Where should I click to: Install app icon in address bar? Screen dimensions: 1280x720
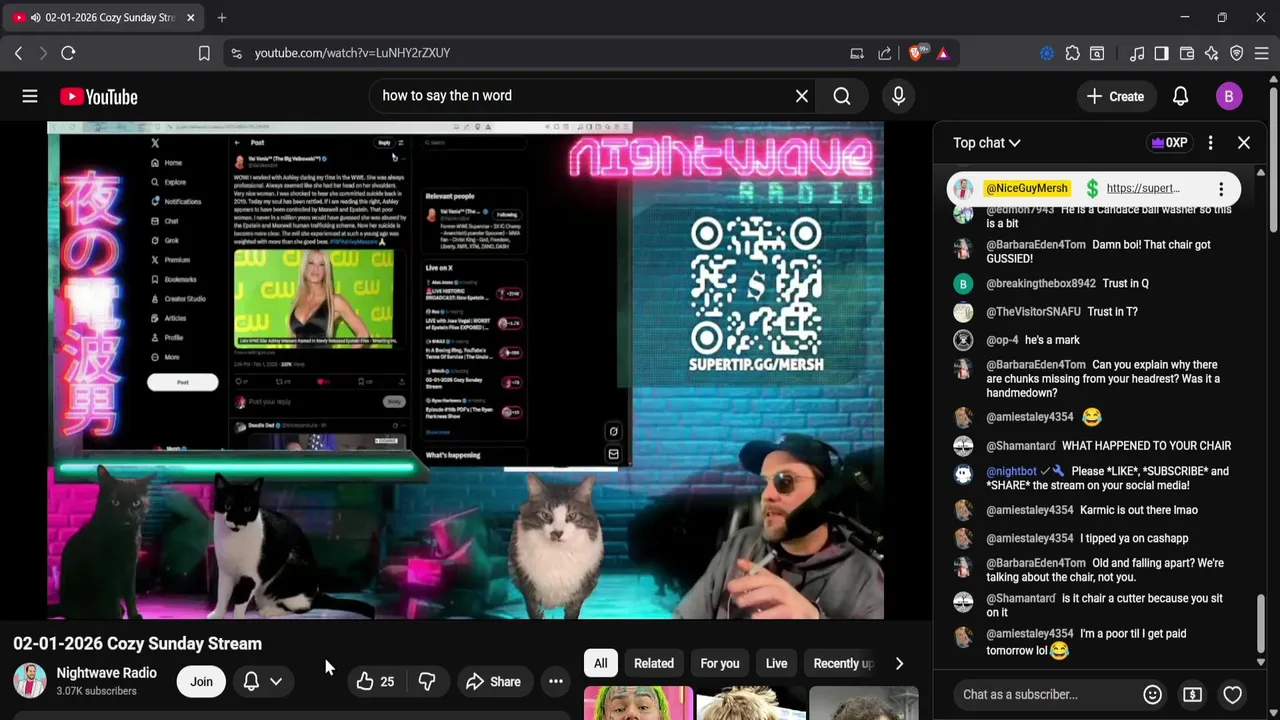point(857,53)
